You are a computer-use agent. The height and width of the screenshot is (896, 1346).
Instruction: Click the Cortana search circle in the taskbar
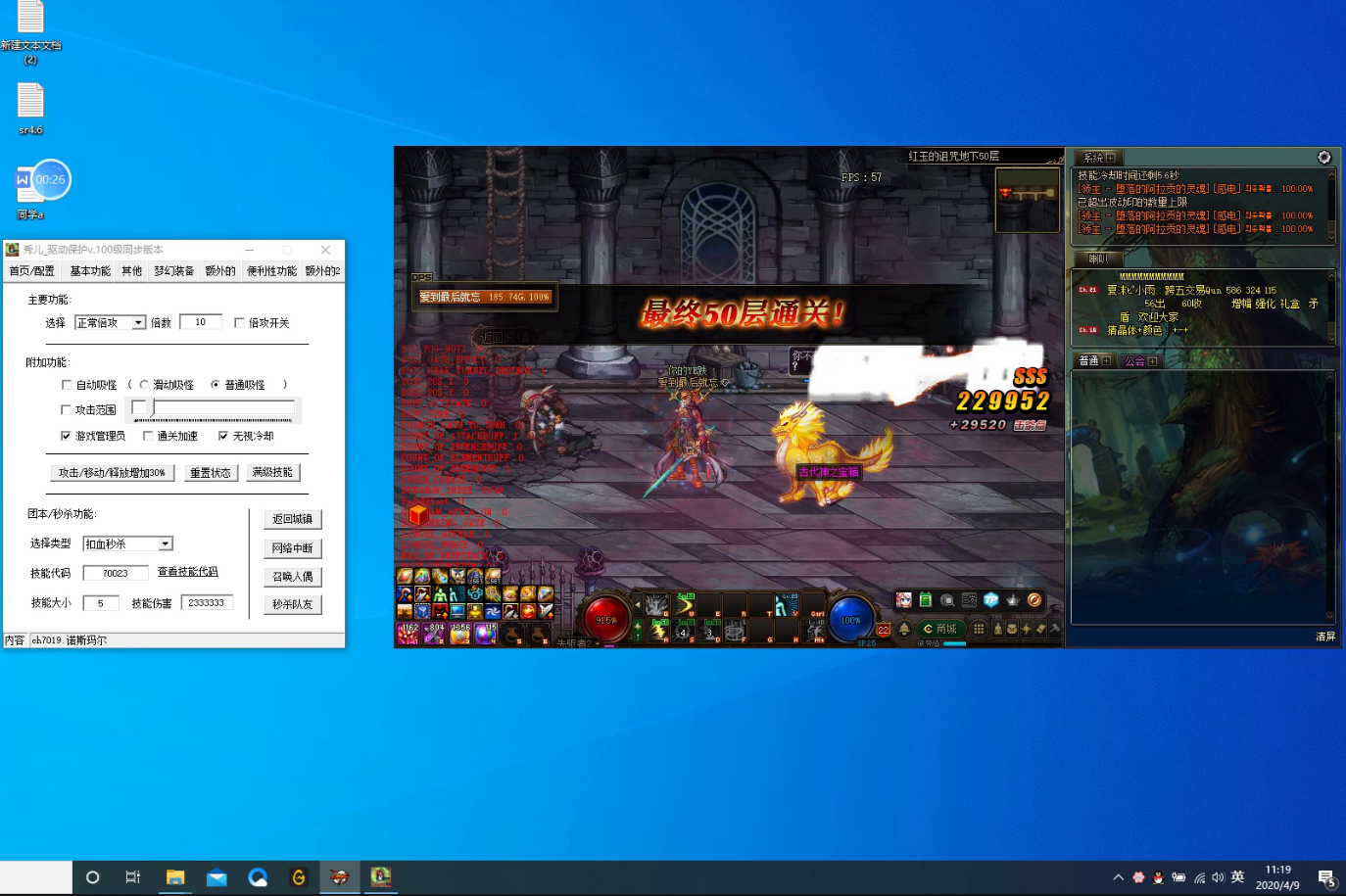[x=92, y=877]
